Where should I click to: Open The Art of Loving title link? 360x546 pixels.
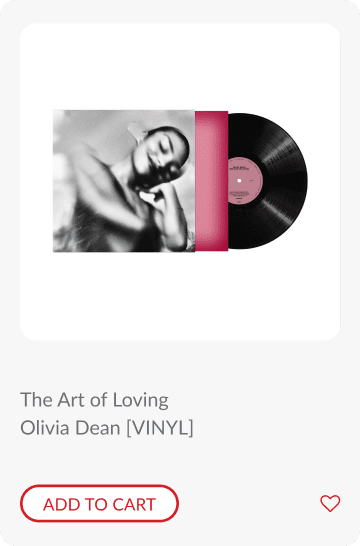pyautogui.click(x=94, y=400)
